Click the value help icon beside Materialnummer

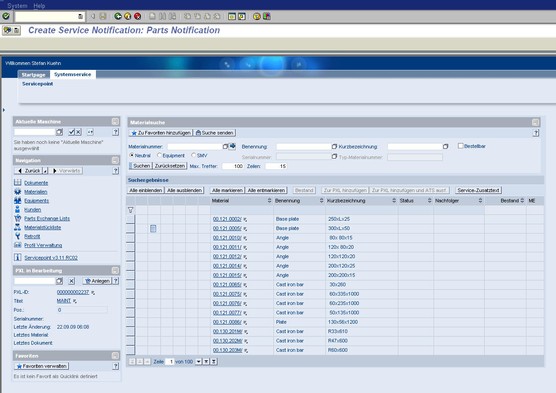point(225,146)
